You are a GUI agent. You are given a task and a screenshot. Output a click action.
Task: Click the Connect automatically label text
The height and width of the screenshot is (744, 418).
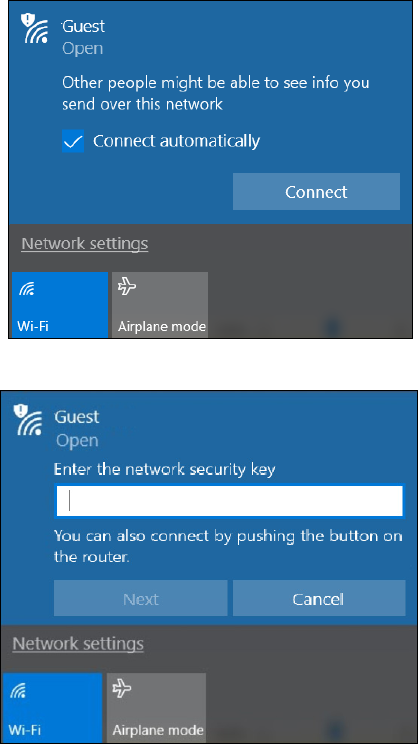(x=176, y=141)
